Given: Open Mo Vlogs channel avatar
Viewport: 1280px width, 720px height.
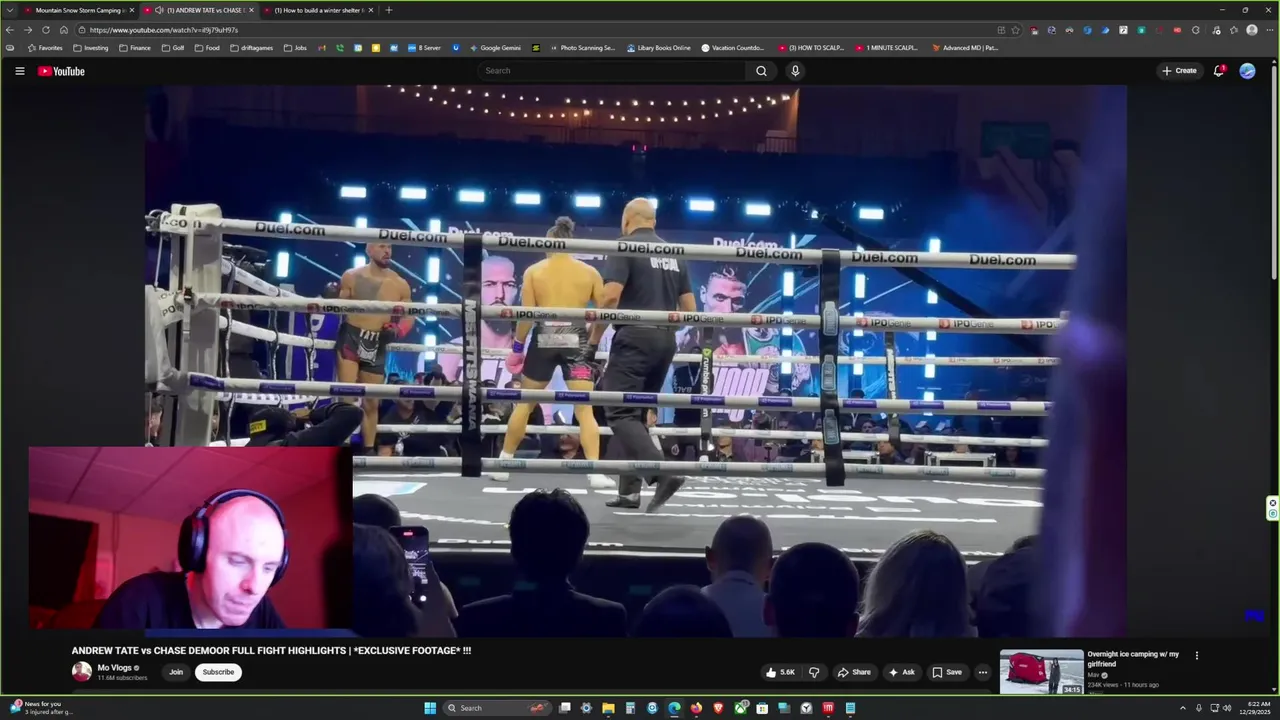Looking at the screenshot, I should click(81, 672).
